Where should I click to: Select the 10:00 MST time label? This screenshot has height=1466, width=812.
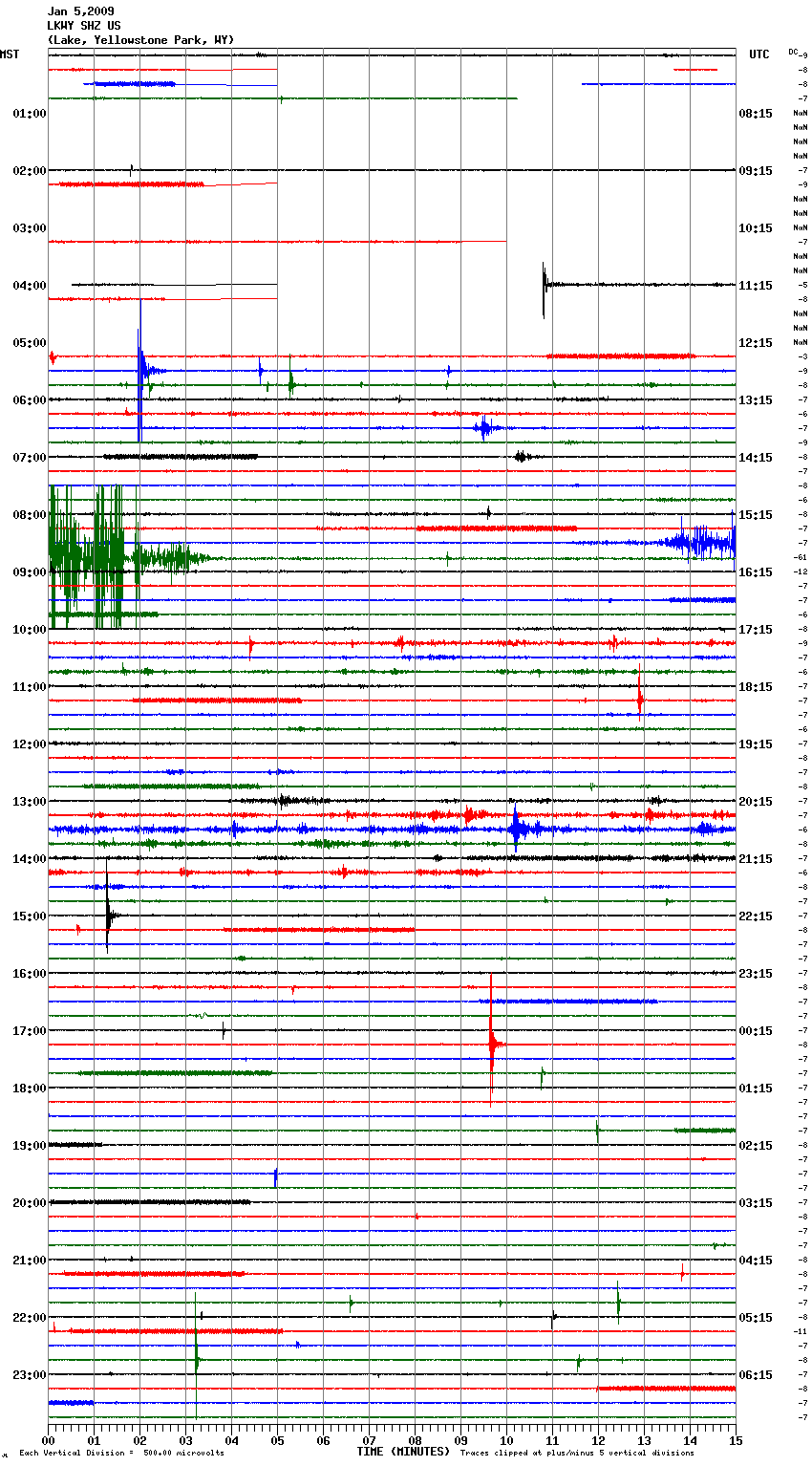pyautogui.click(x=30, y=630)
